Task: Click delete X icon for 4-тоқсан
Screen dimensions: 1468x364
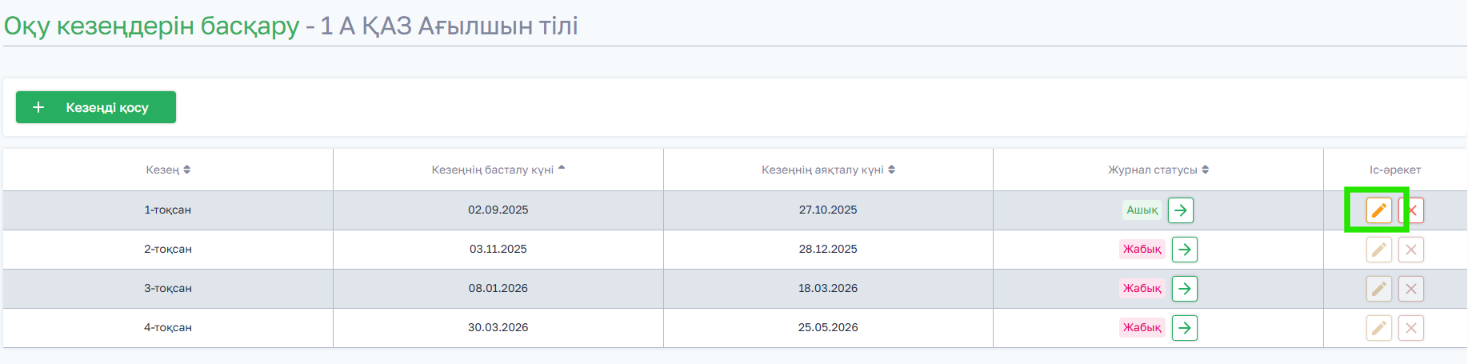Action: pos(1412,327)
